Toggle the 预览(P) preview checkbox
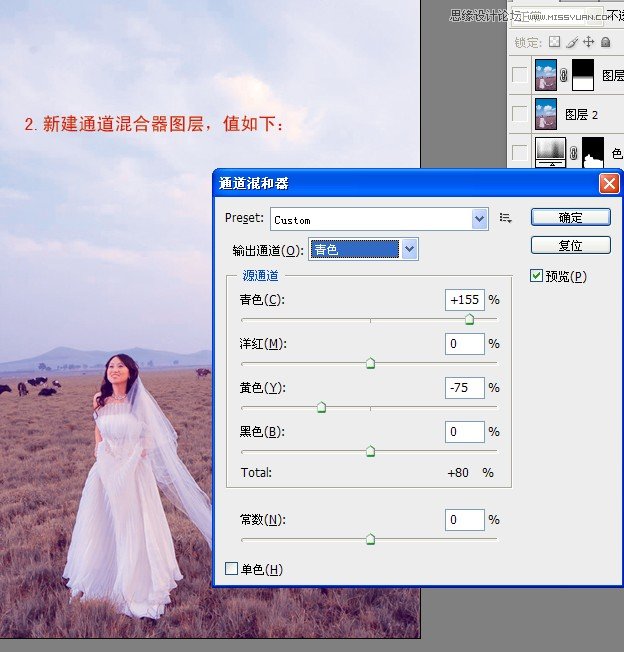 (x=536, y=275)
